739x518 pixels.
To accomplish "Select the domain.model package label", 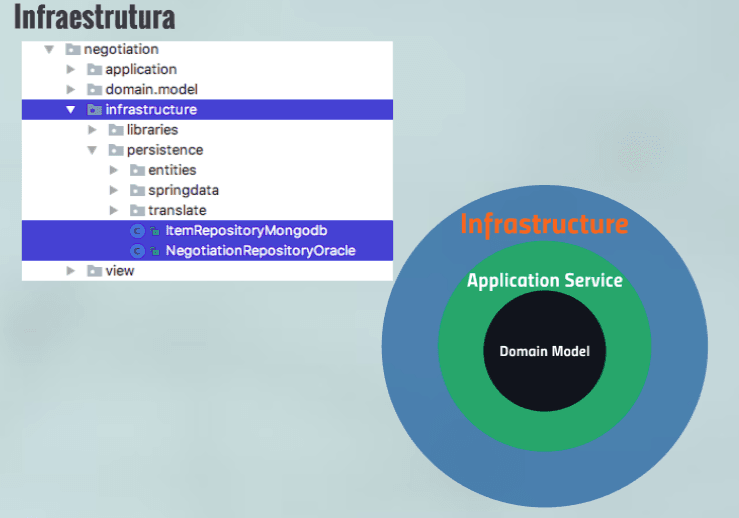I will tap(151, 90).
